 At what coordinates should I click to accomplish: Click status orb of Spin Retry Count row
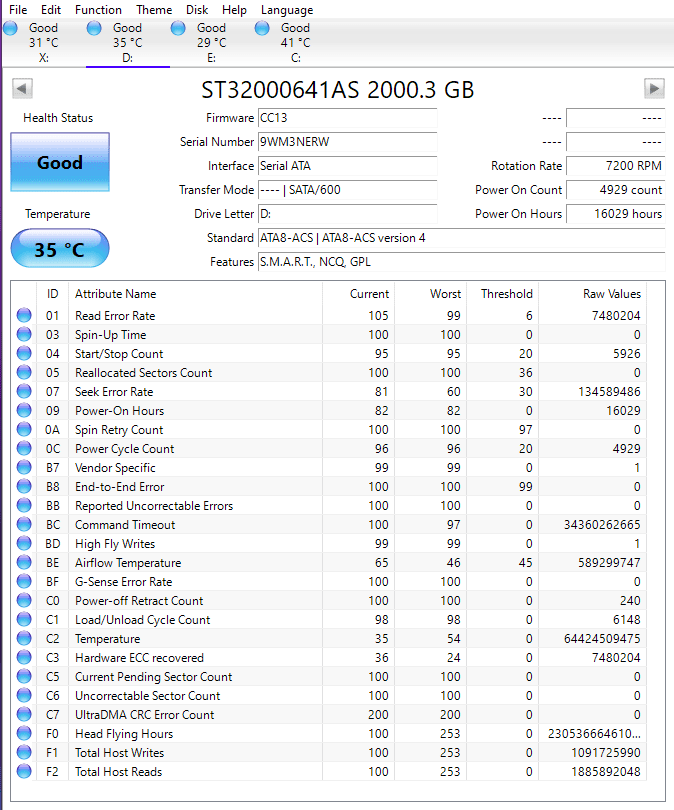coord(24,429)
